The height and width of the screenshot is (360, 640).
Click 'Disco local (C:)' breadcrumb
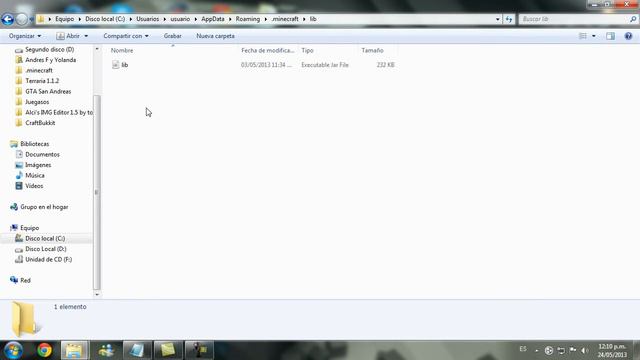105,19
